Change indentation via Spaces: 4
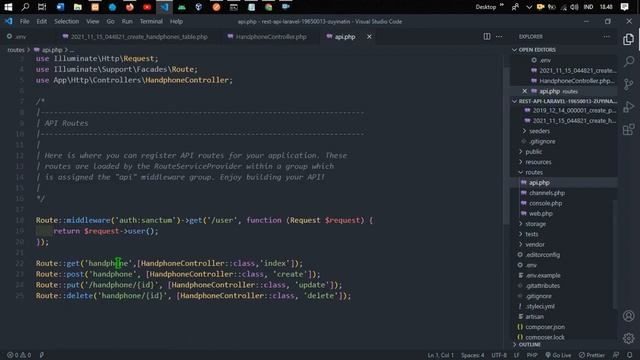The width and height of the screenshot is (640, 360). point(472,355)
